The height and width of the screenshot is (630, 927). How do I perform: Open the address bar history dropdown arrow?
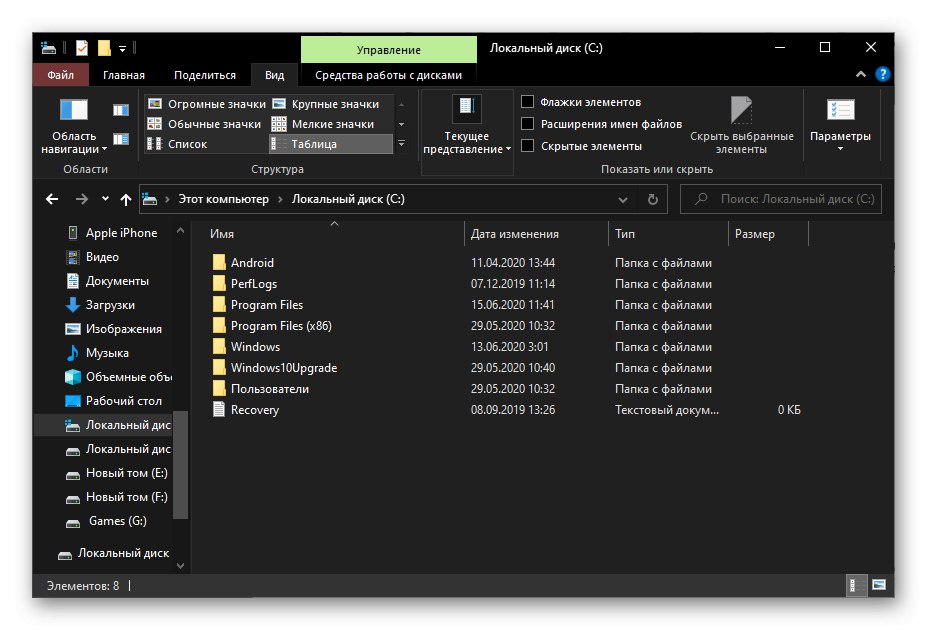tap(624, 199)
